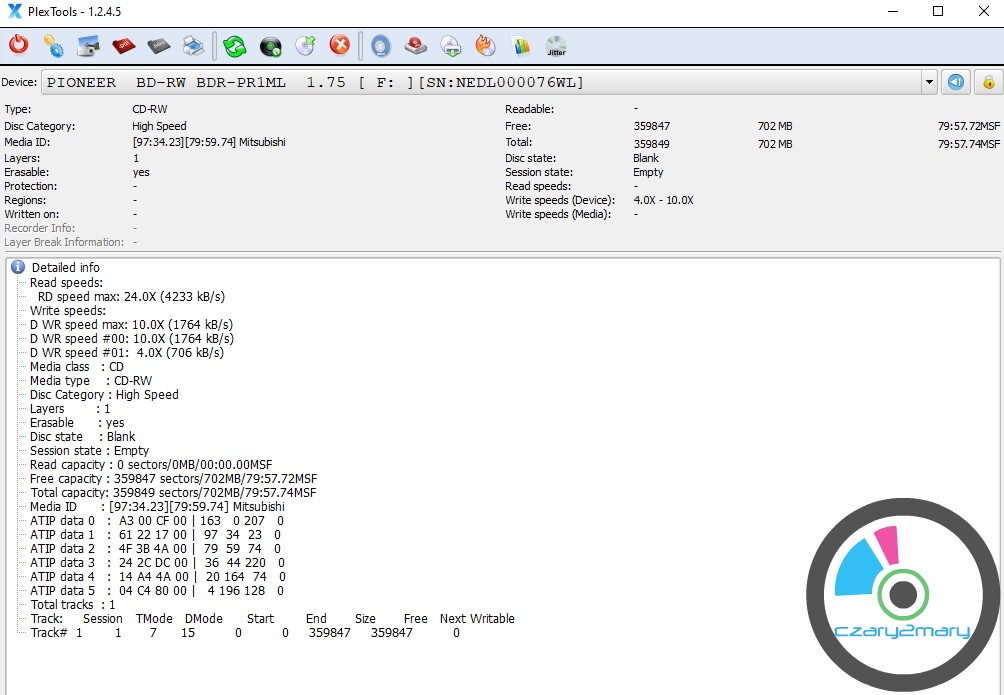The height and width of the screenshot is (695, 1004).
Task: Click the red X stop icon
Action: (340, 46)
